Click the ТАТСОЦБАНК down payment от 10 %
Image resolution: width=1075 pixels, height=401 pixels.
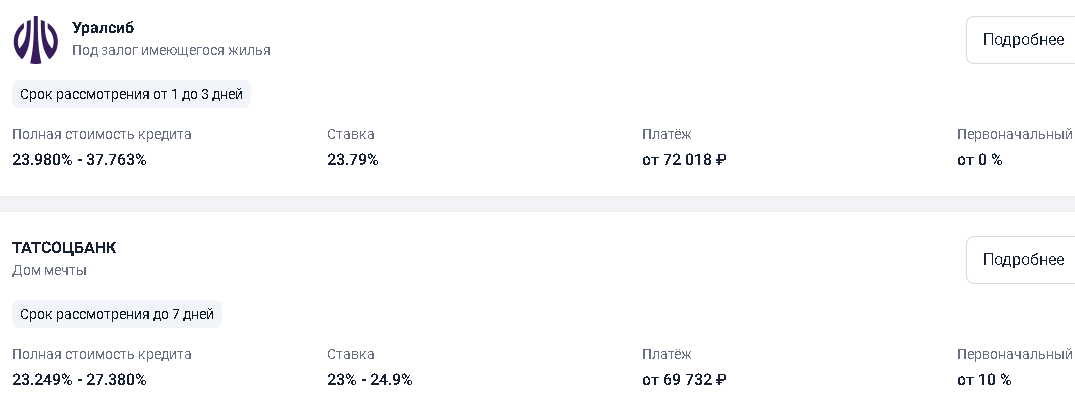click(x=984, y=380)
